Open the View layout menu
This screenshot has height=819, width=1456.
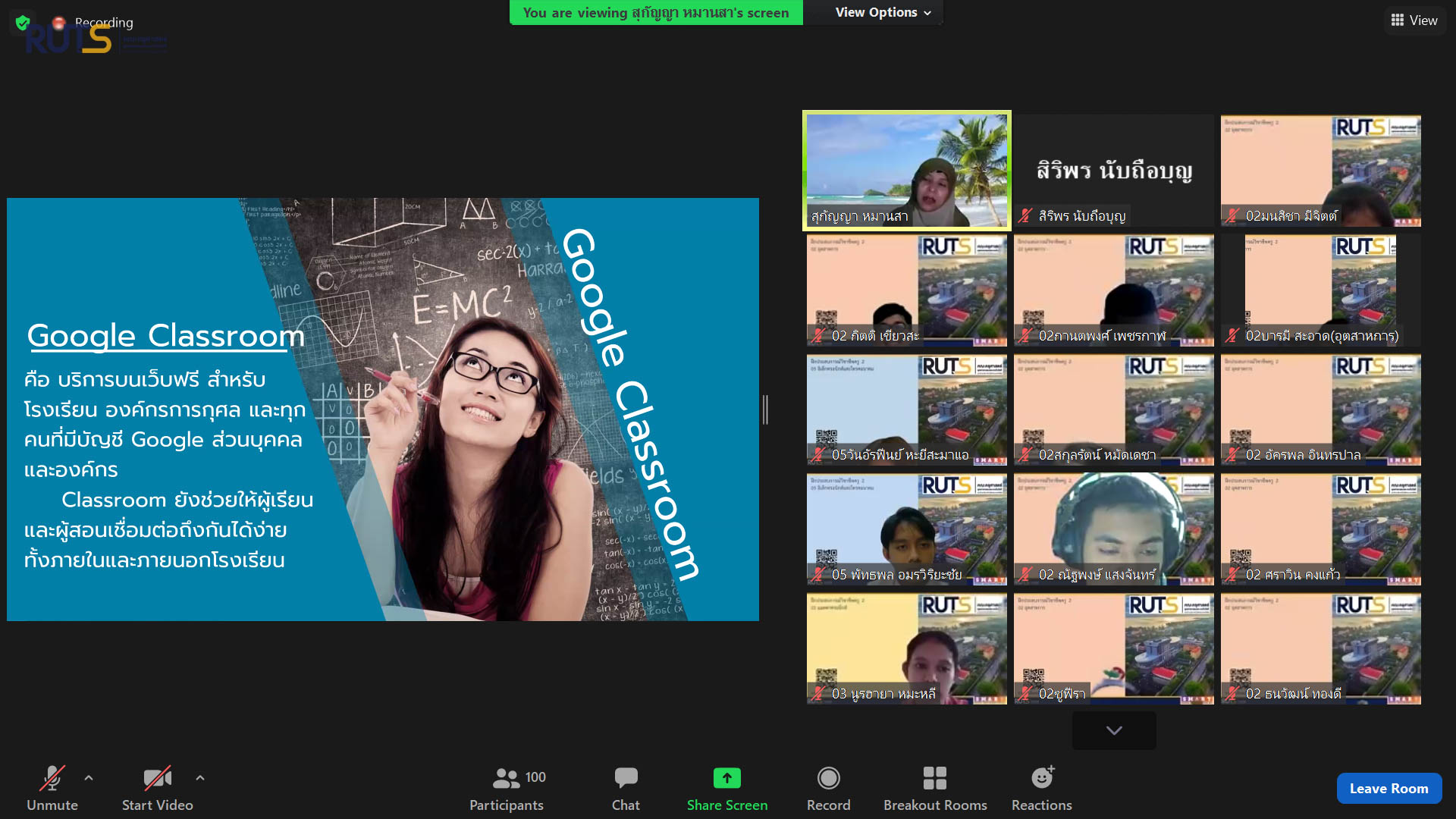pos(1414,20)
